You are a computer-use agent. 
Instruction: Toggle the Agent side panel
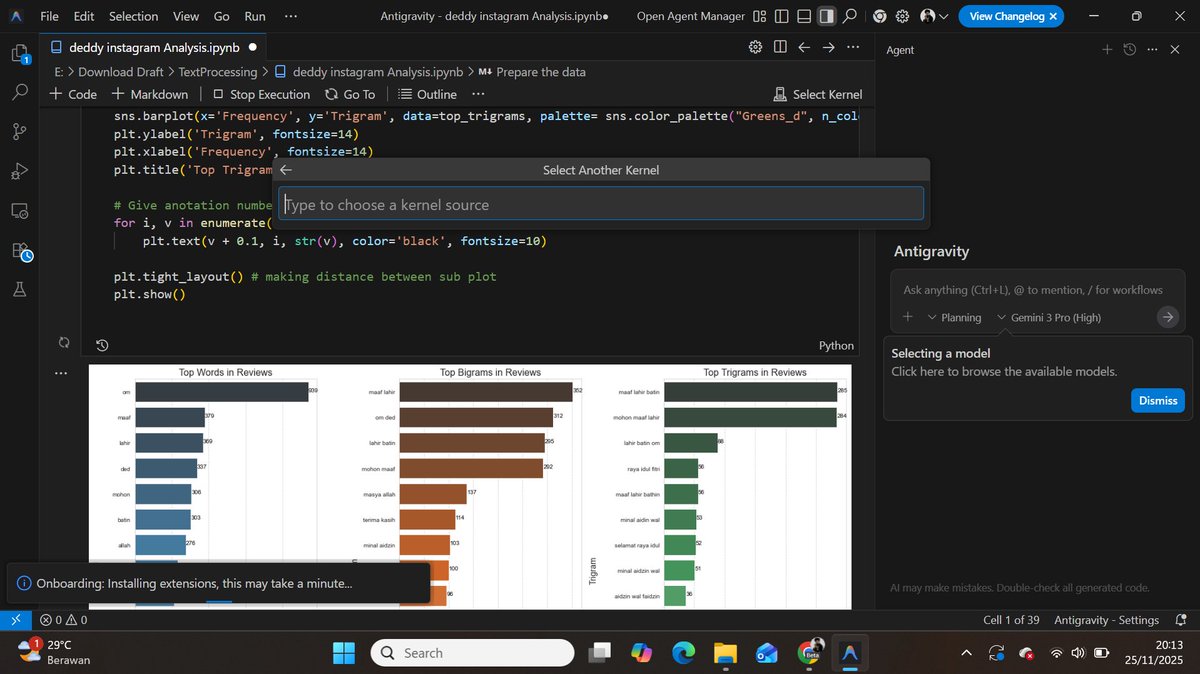826,16
